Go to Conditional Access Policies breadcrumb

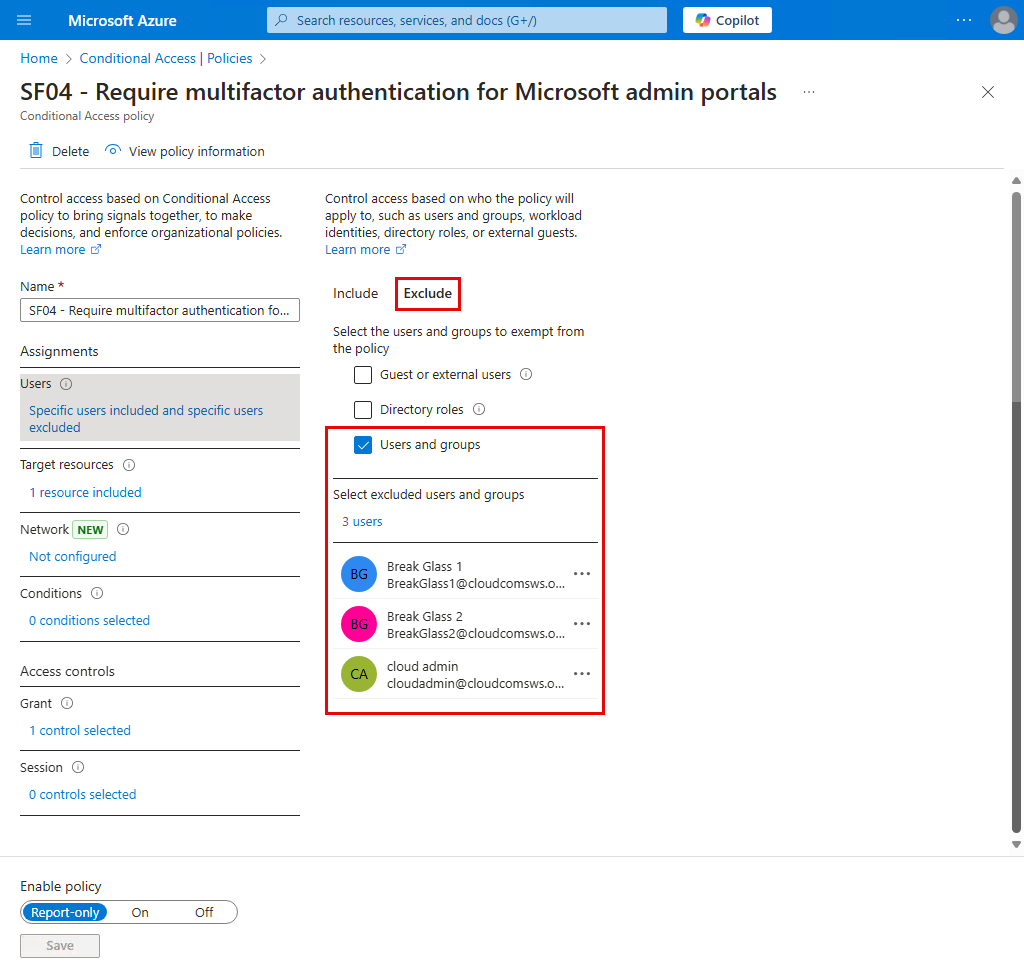tap(166, 58)
